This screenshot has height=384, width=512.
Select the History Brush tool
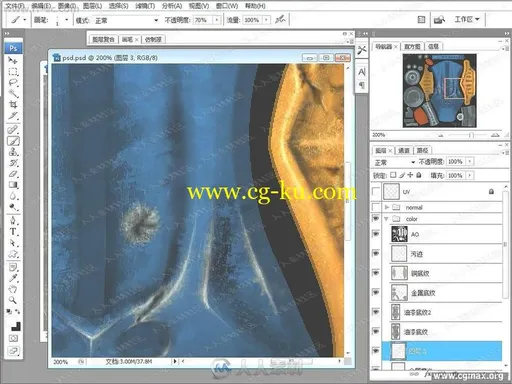[x=13, y=163]
